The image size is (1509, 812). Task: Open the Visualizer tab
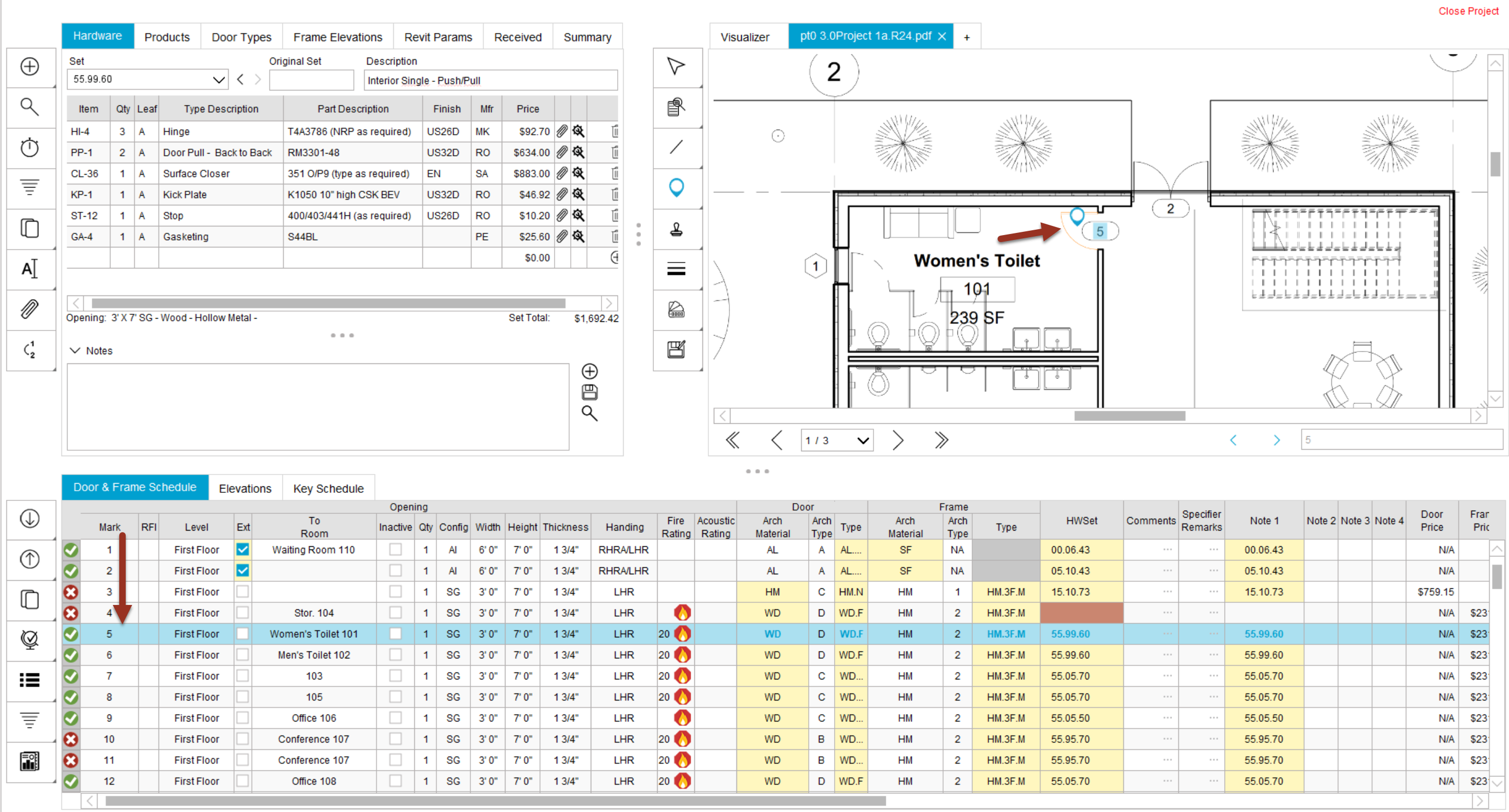click(x=745, y=37)
